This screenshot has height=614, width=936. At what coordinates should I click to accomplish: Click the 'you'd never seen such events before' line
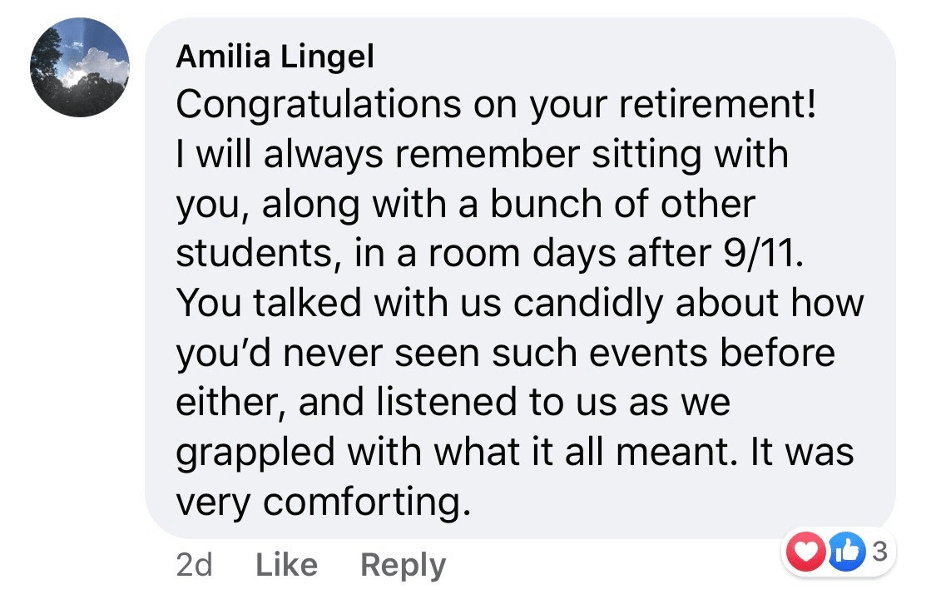[505, 354]
